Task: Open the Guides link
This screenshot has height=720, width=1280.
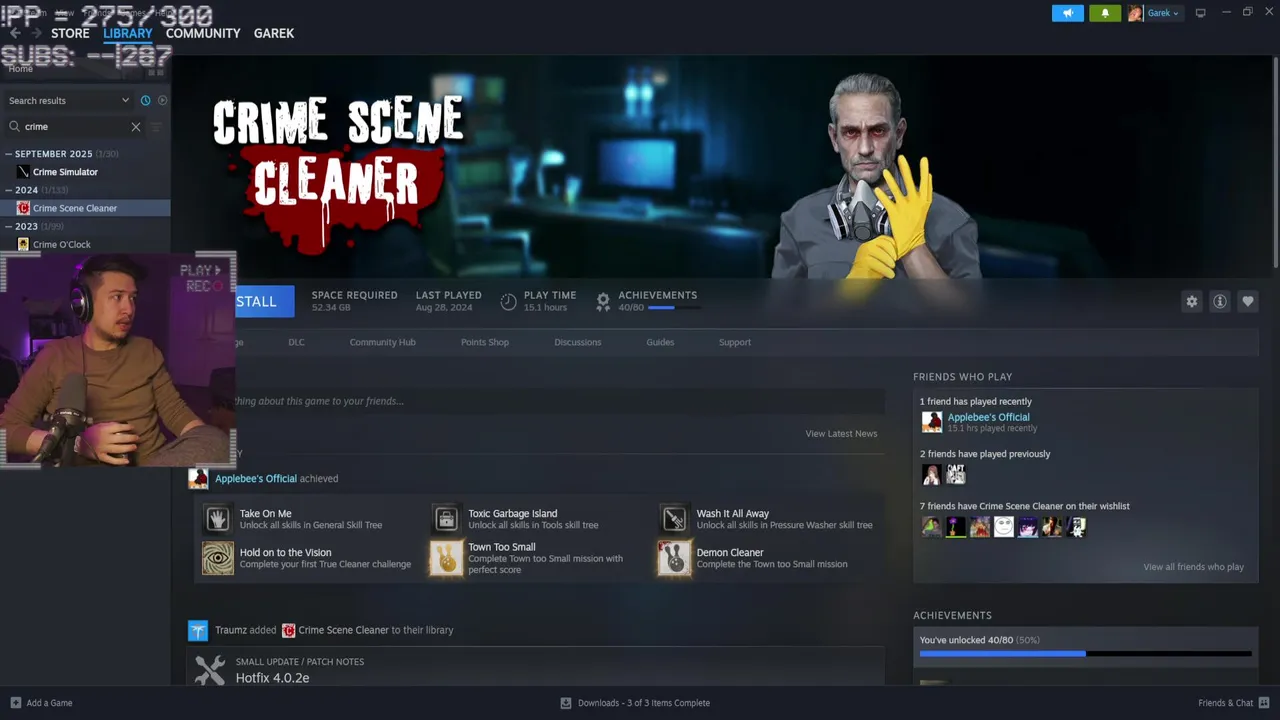Action: coord(660,342)
